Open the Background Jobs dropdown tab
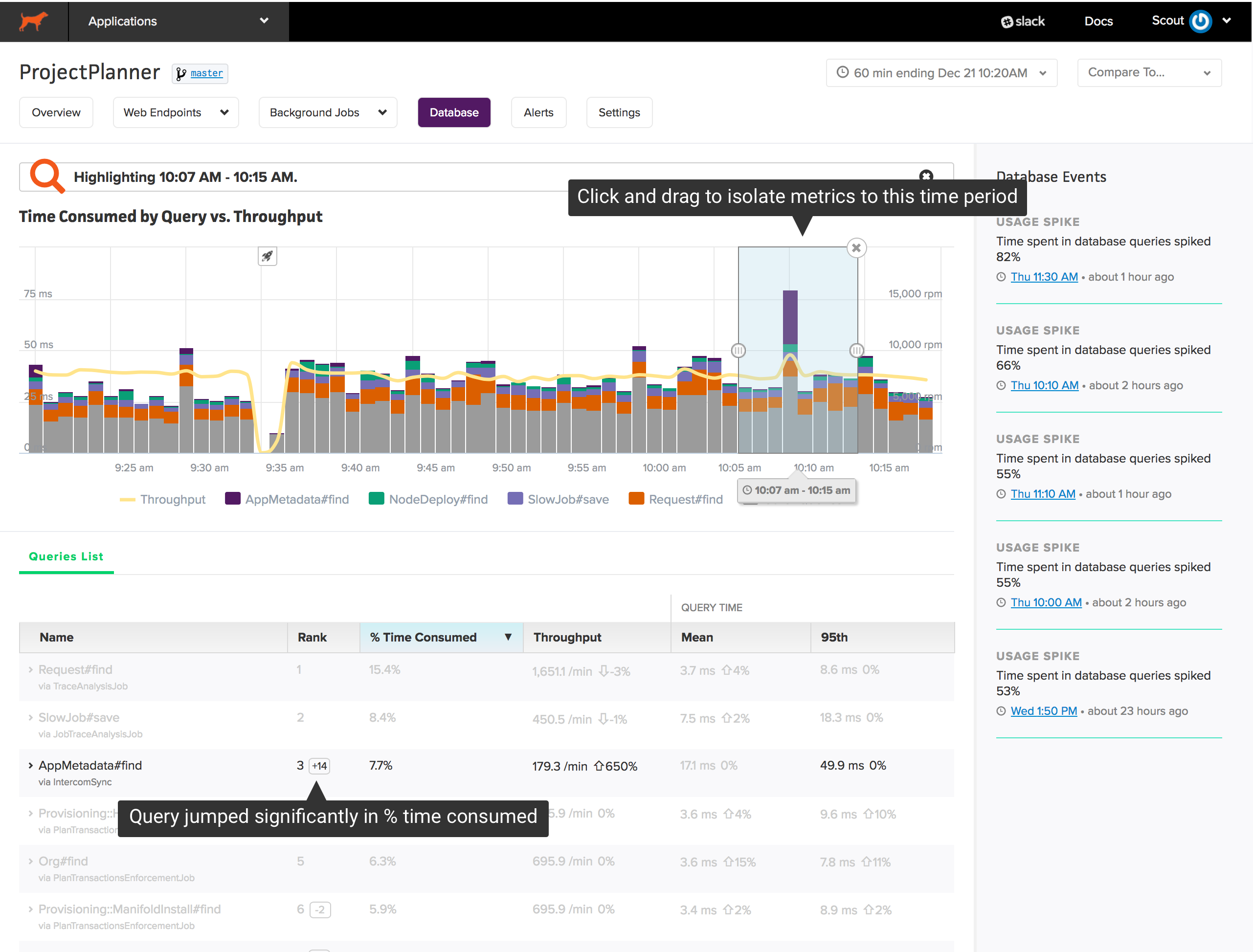Screen dimensions: 1253x952 pyautogui.click(x=328, y=112)
